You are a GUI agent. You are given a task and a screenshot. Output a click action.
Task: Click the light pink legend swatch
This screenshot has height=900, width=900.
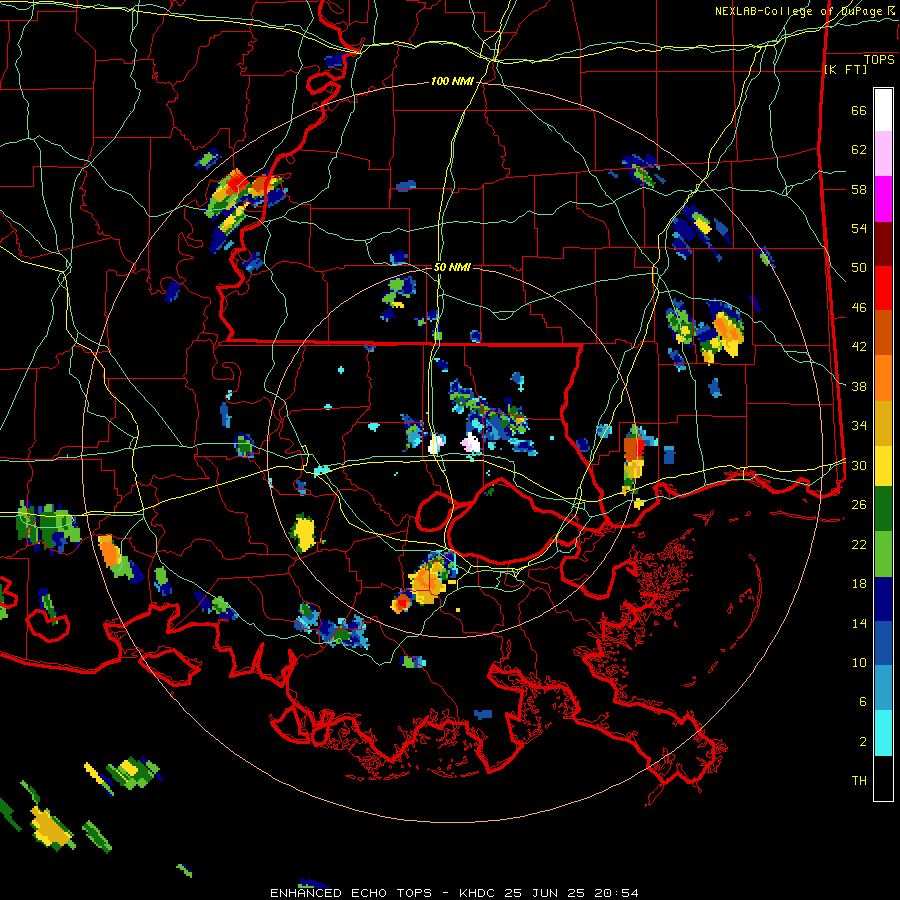pyautogui.click(x=883, y=153)
